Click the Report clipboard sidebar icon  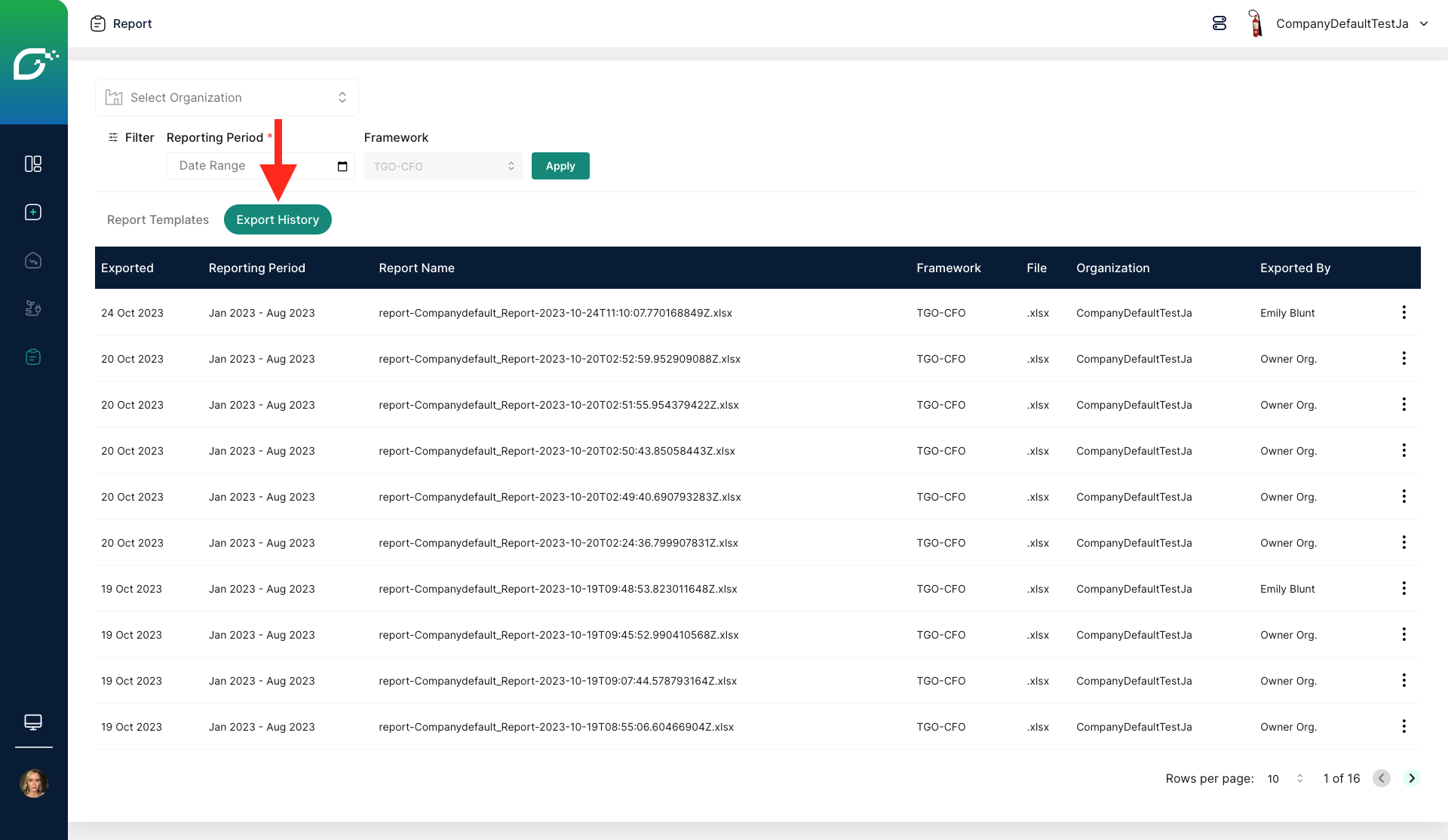coord(33,357)
